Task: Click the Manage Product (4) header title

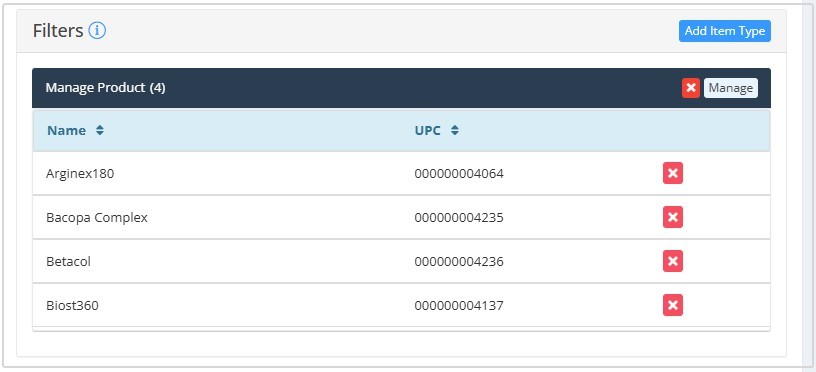Action: tap(105, 88)
